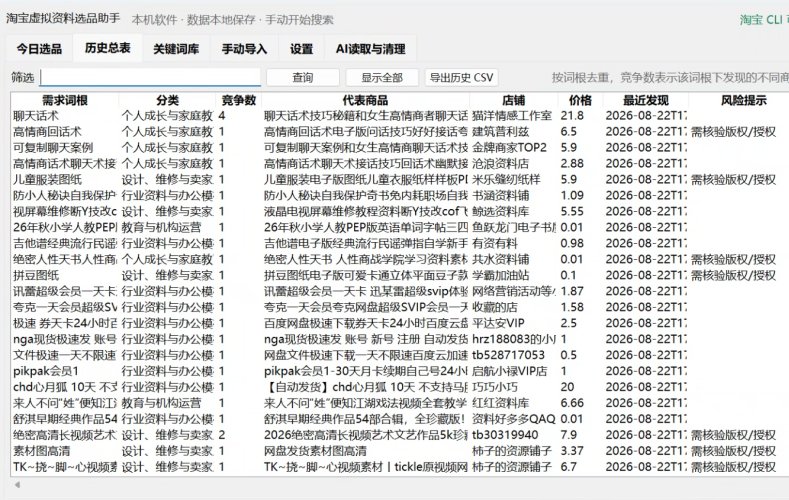Click shop name 沧浪资料店

coord(501,163)
